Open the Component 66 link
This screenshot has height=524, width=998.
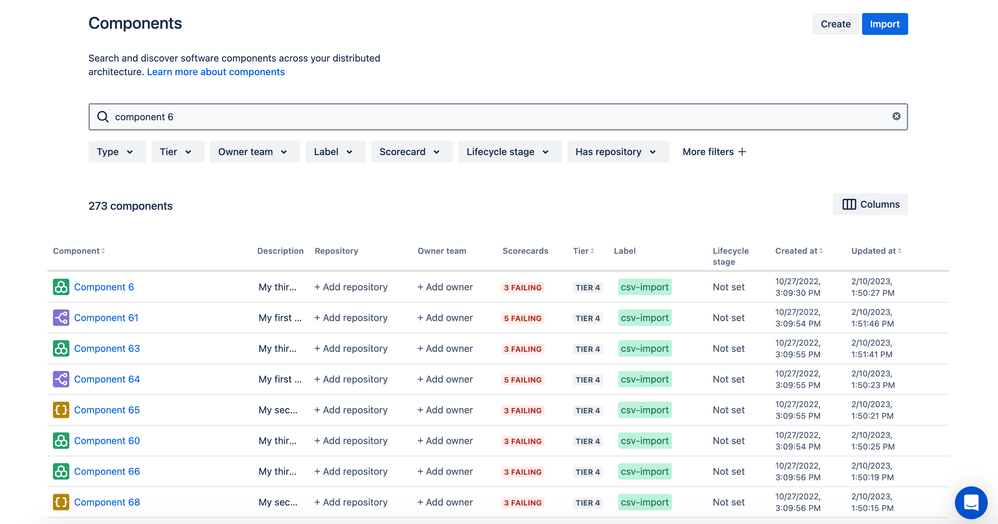[x=107, y=471]
